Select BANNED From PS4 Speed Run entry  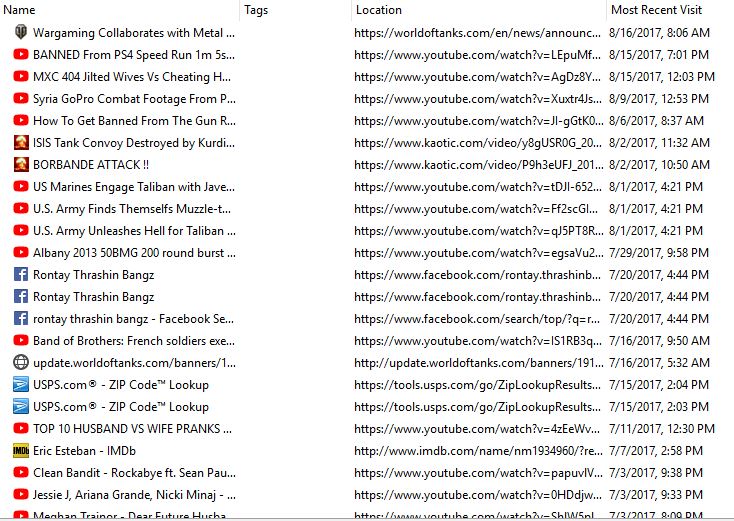pos(134,55)
